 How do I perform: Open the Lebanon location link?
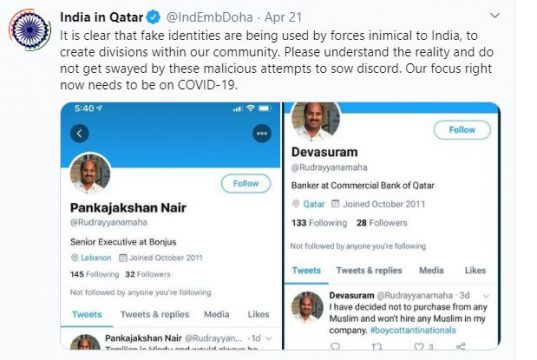(x=96, y=258)
